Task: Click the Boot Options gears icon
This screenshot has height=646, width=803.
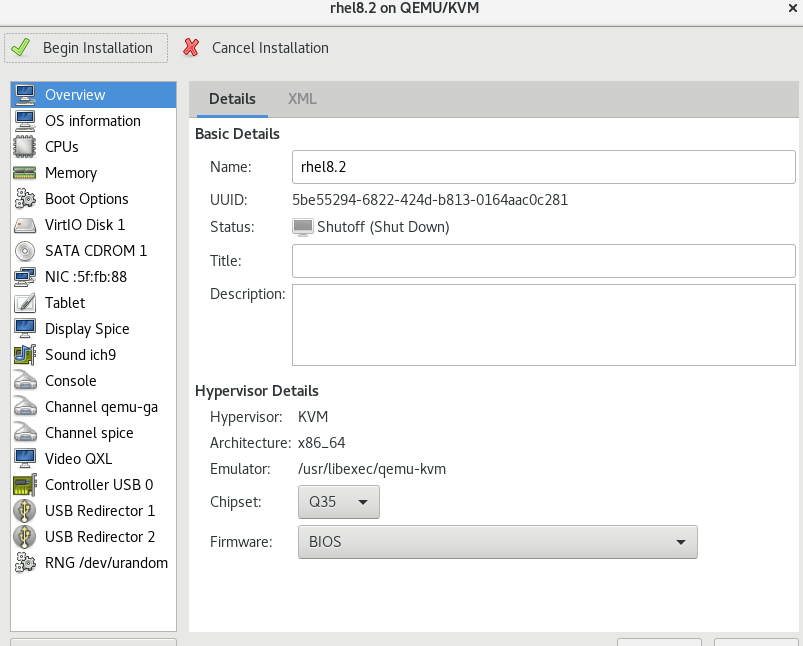Action: (25, 199)
